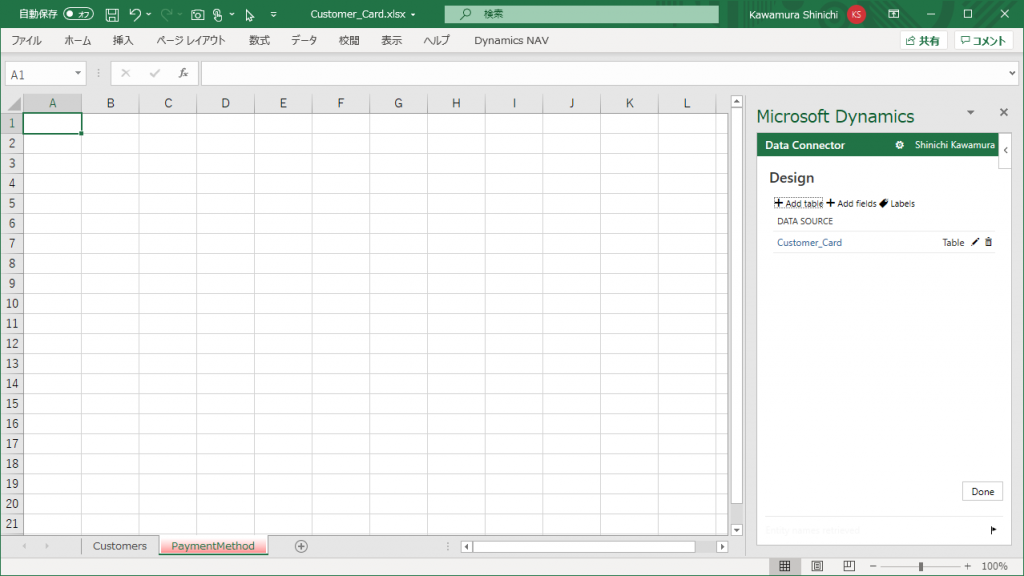1024x576 pixels.
Task: Click the horizontal scrollbar right arrow
Action: (722, 547)
